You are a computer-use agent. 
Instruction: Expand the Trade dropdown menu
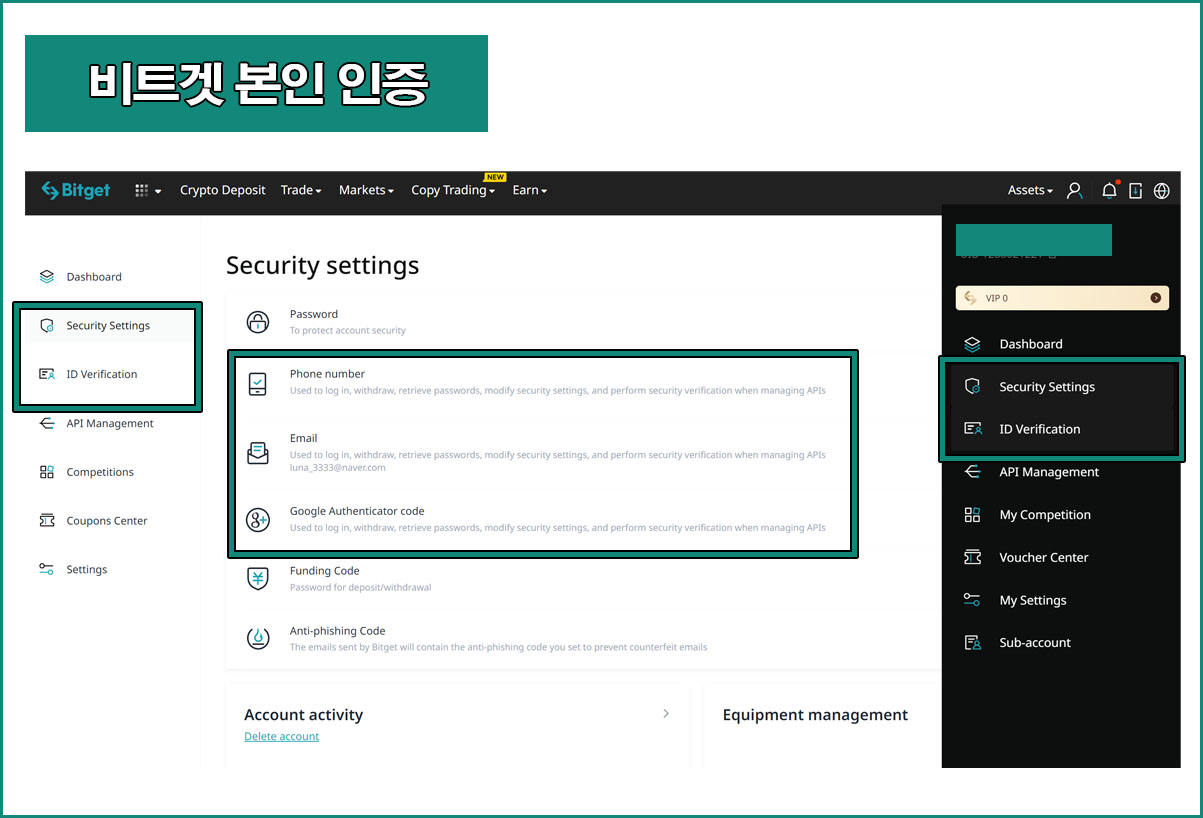pyautogui.click(x=301, y=190)
